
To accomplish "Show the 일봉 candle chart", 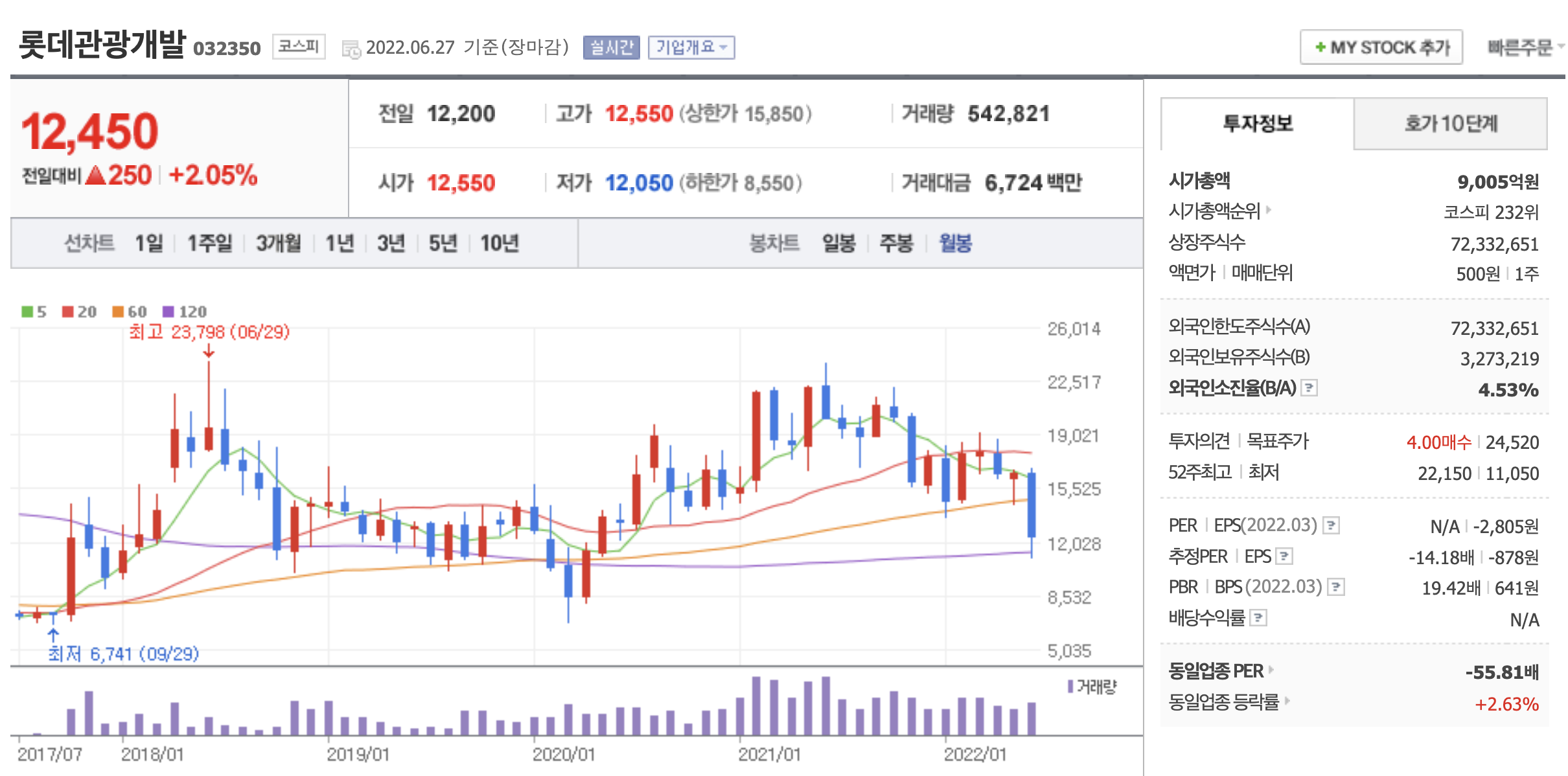I will [839, 244].
